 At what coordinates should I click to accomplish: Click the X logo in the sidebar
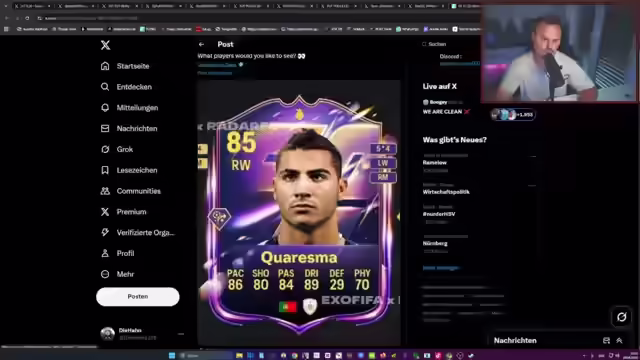(105, 45)
